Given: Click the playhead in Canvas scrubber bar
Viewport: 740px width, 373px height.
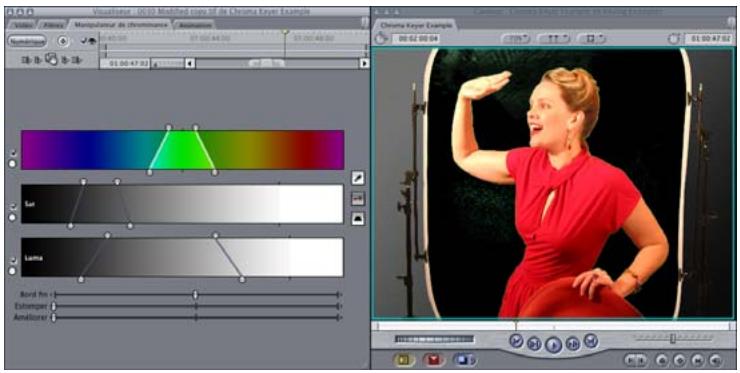Looking at the screenshot, I should tap(516, 325).
